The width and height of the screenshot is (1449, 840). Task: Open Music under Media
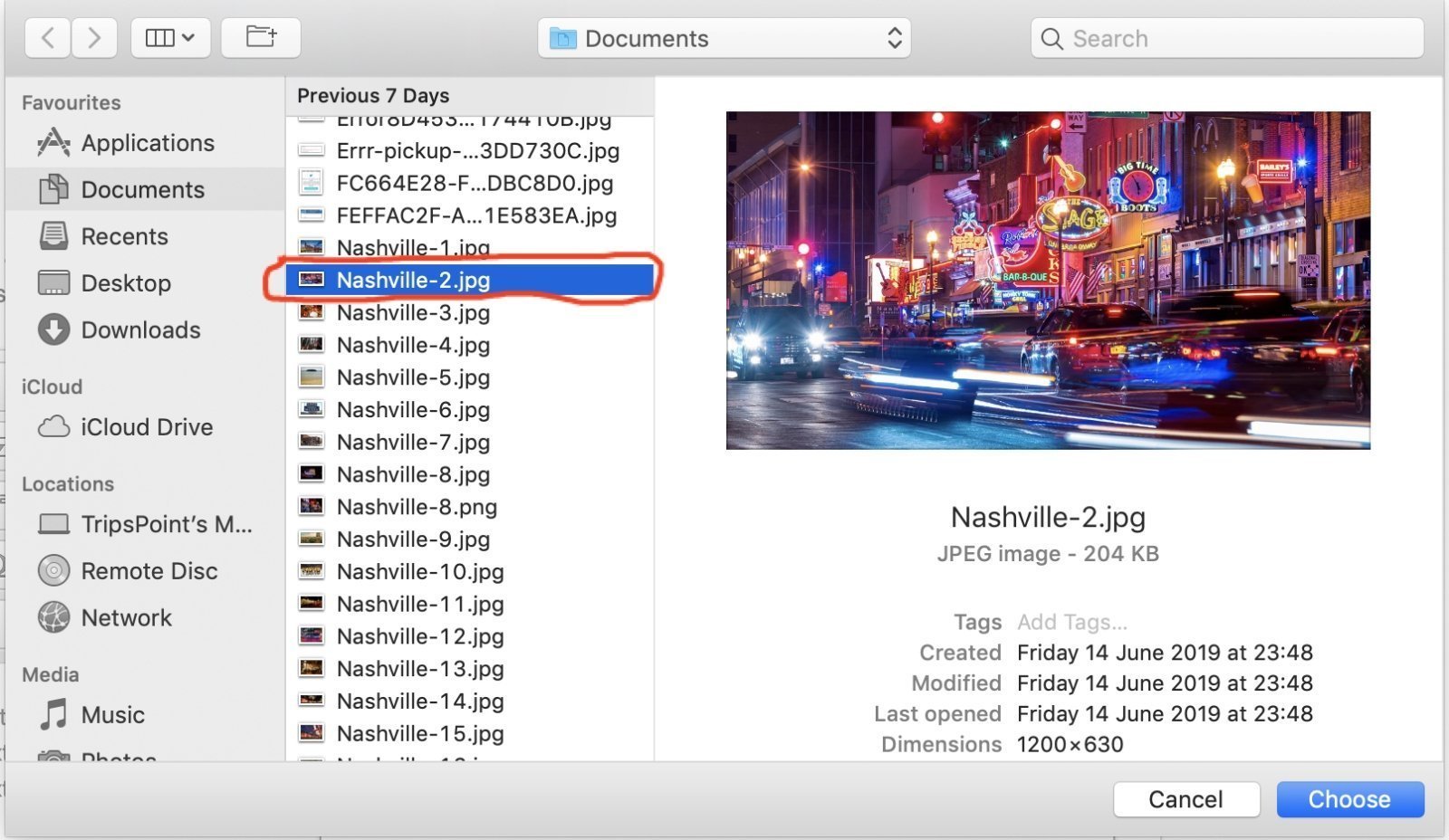[x=112, y=715]
